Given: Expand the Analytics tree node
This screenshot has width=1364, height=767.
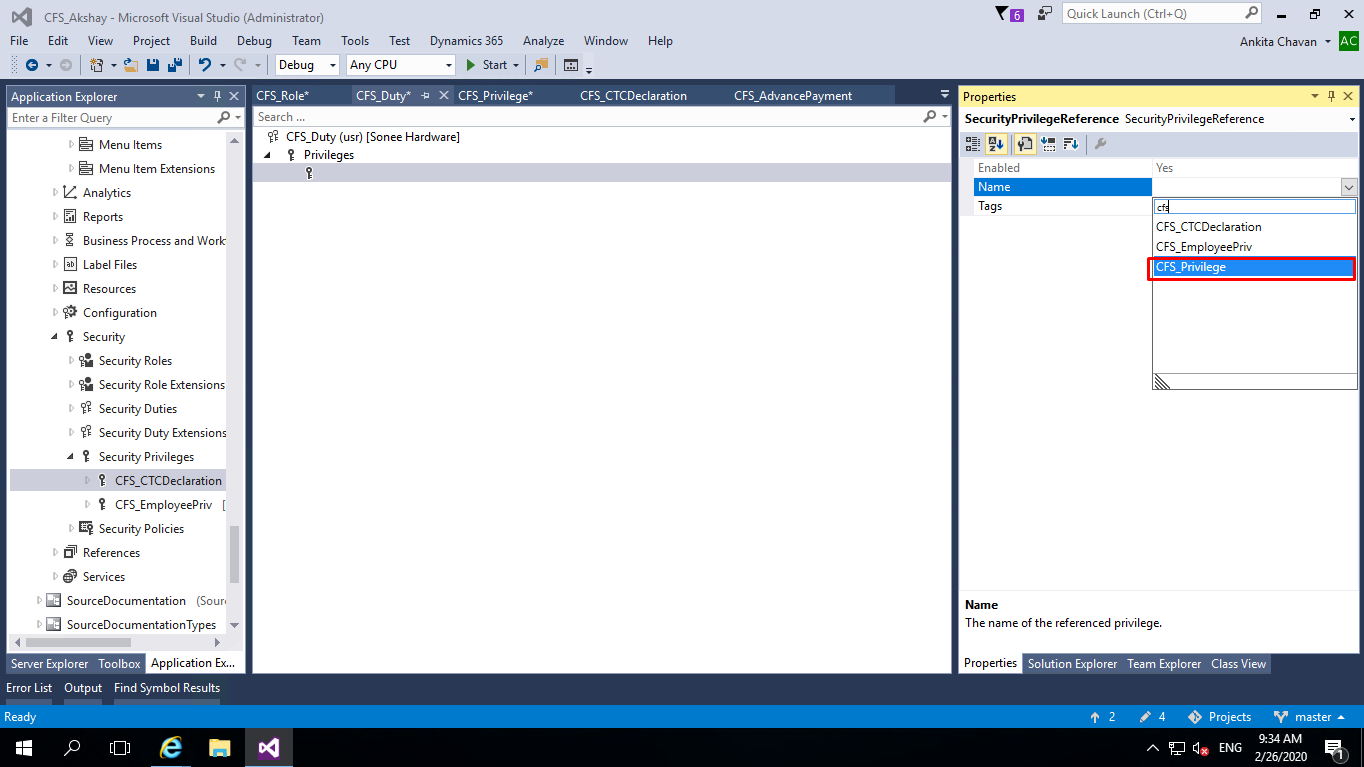Looking at the screenshot, I should coord(55,193).
